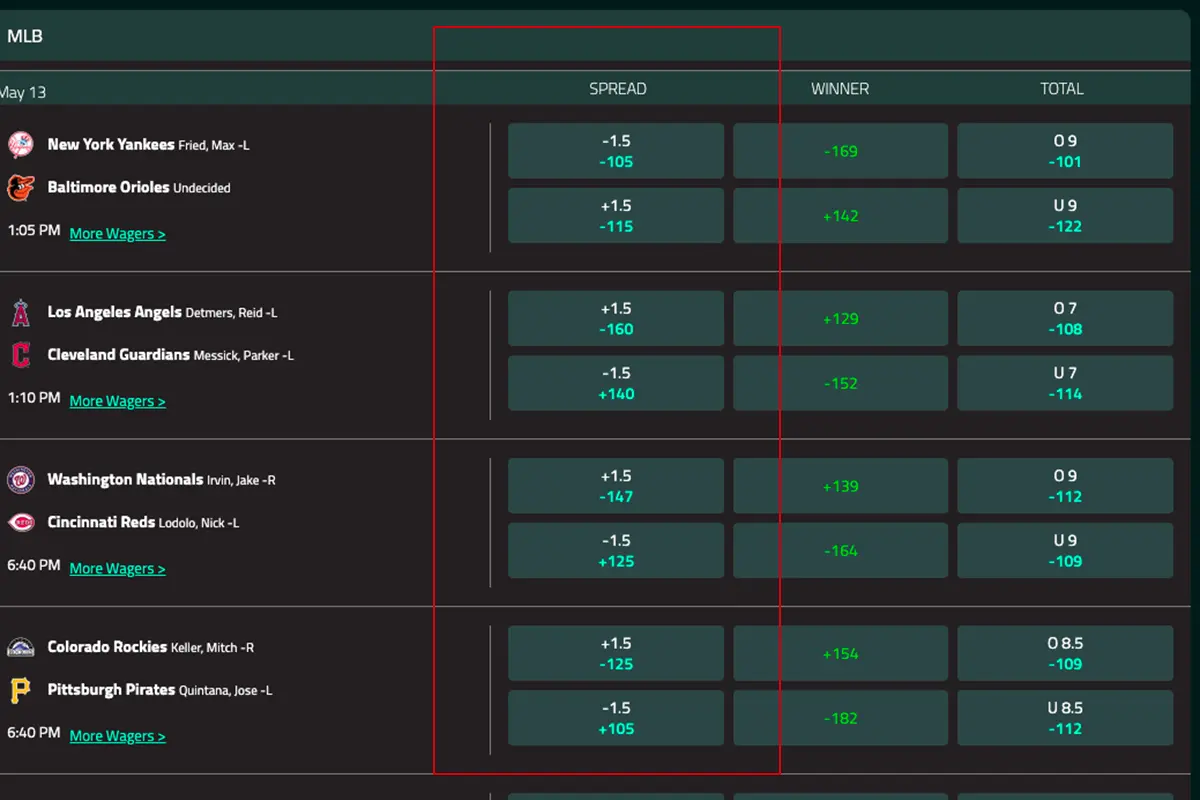Bet Guardians spread -1.5 at +140
The height and width of the screenshot is (800, 1200).
[x=616, y=383]
